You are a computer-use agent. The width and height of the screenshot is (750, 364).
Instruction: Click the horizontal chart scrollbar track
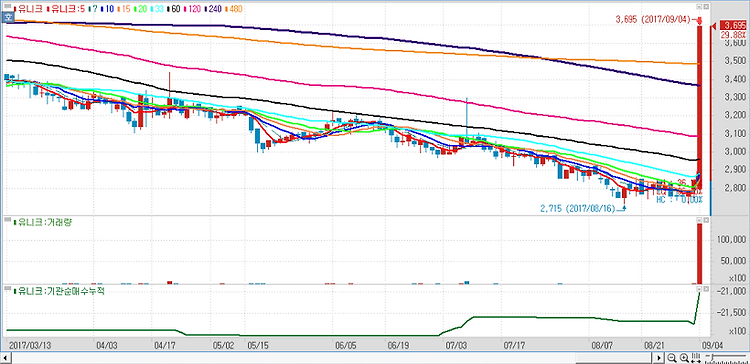(332, 358)
